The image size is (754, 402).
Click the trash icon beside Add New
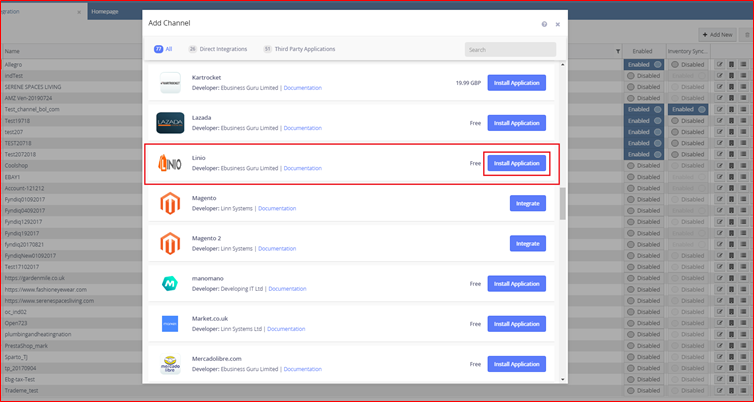[747, 35]
